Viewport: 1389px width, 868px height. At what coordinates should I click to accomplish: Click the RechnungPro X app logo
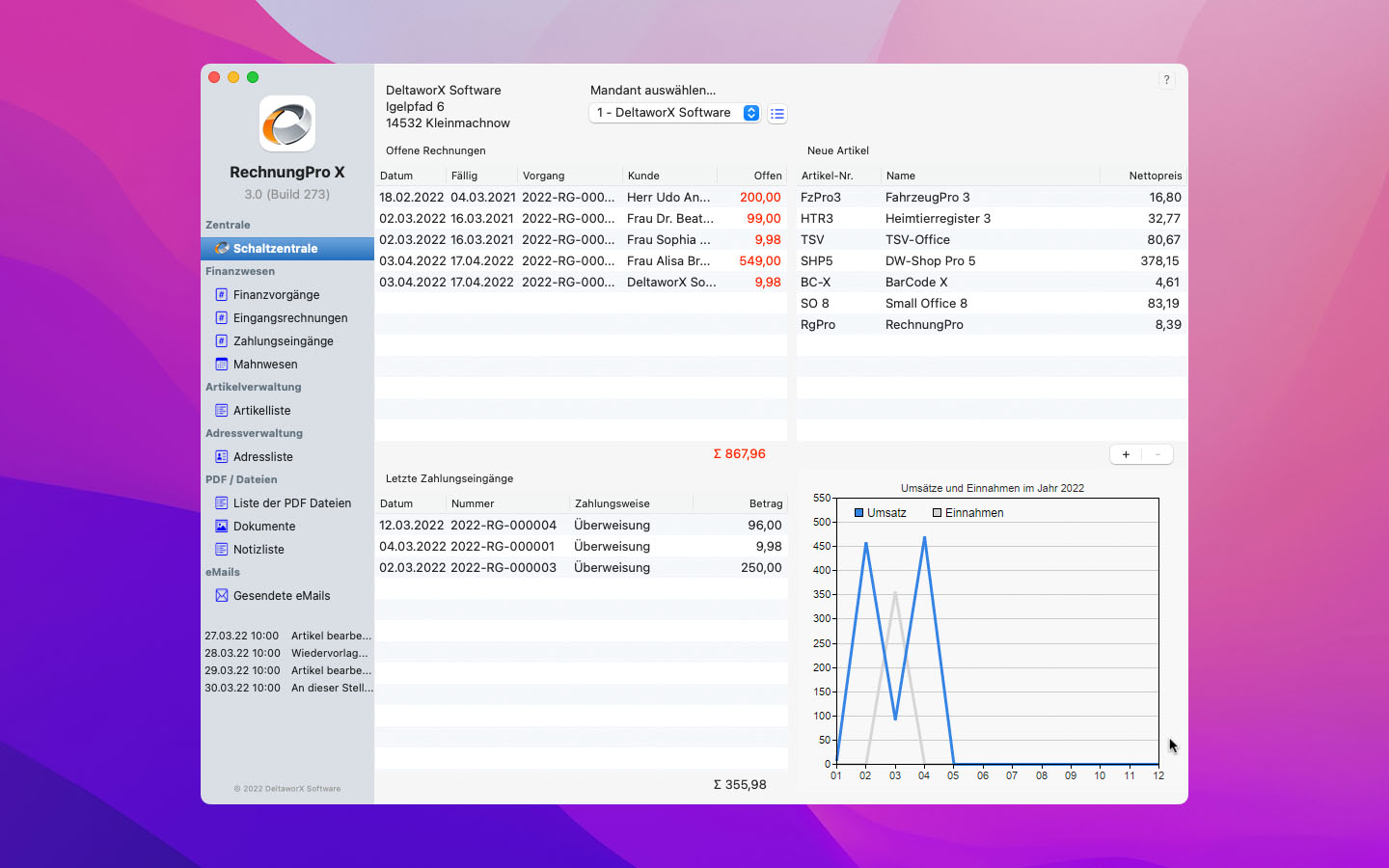tap(287, 123)
